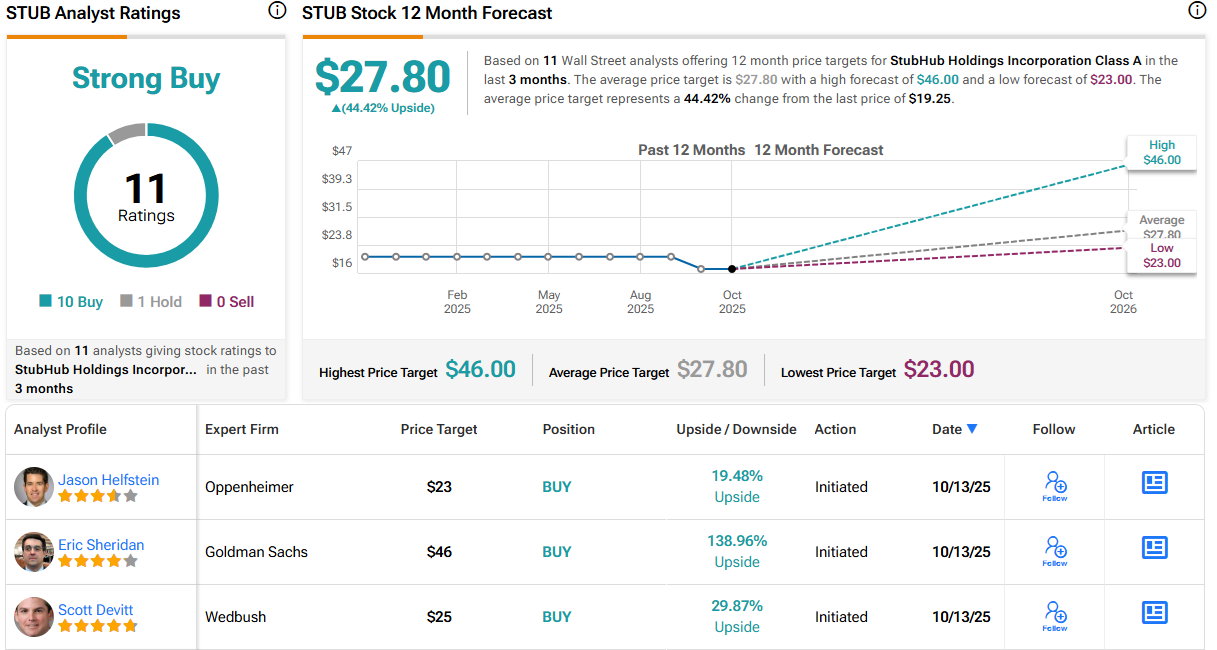Image resolution: width=1217 pixels, height=650 pixels.
Task: Click the October 2025 chart data point
Action: 732,269
